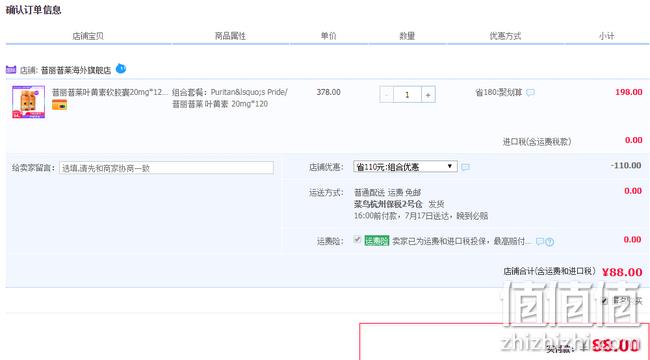Click the 单价 column header
The width and height of the screenshot is (650, 360).
click(328, 36)
